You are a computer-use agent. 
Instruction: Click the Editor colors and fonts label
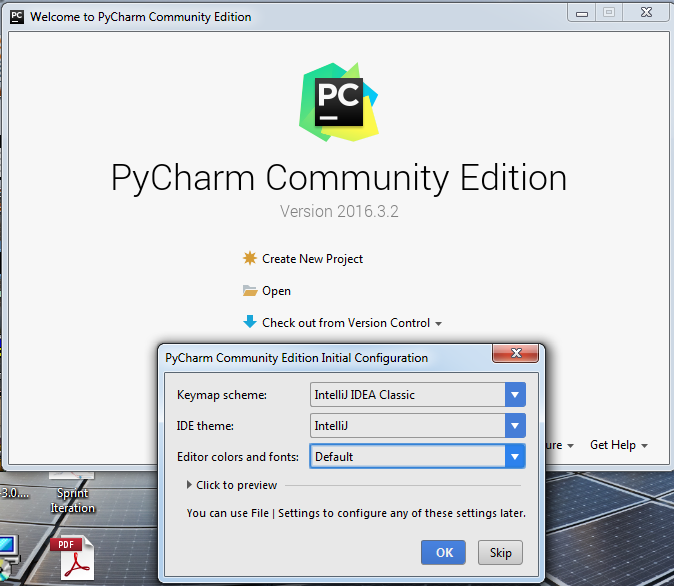tap(238, 457)
